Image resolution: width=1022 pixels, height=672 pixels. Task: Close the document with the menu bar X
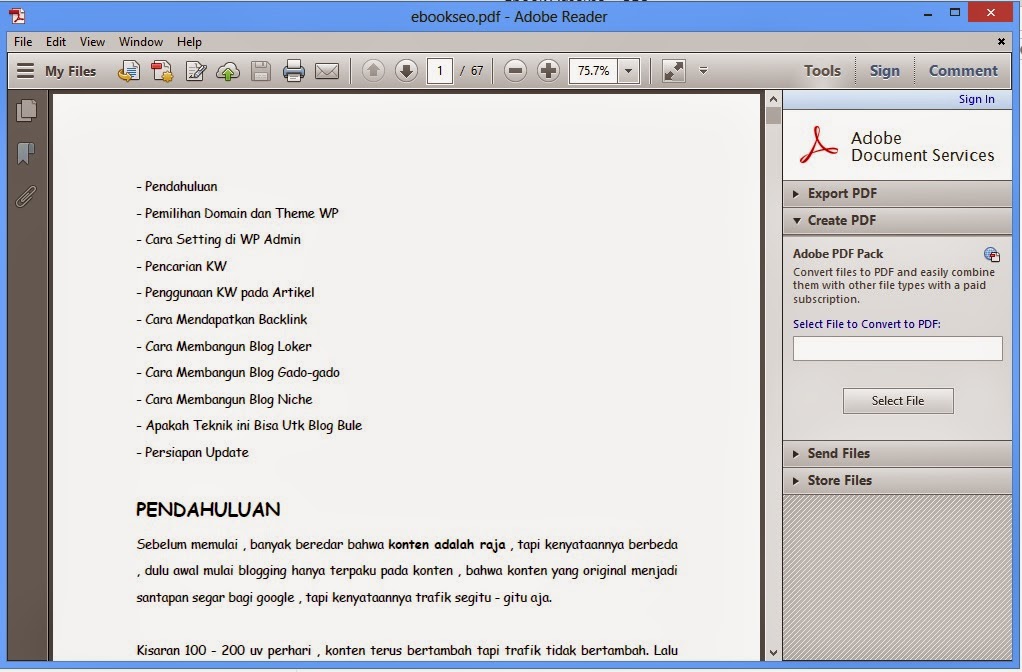coord(1001,42)
